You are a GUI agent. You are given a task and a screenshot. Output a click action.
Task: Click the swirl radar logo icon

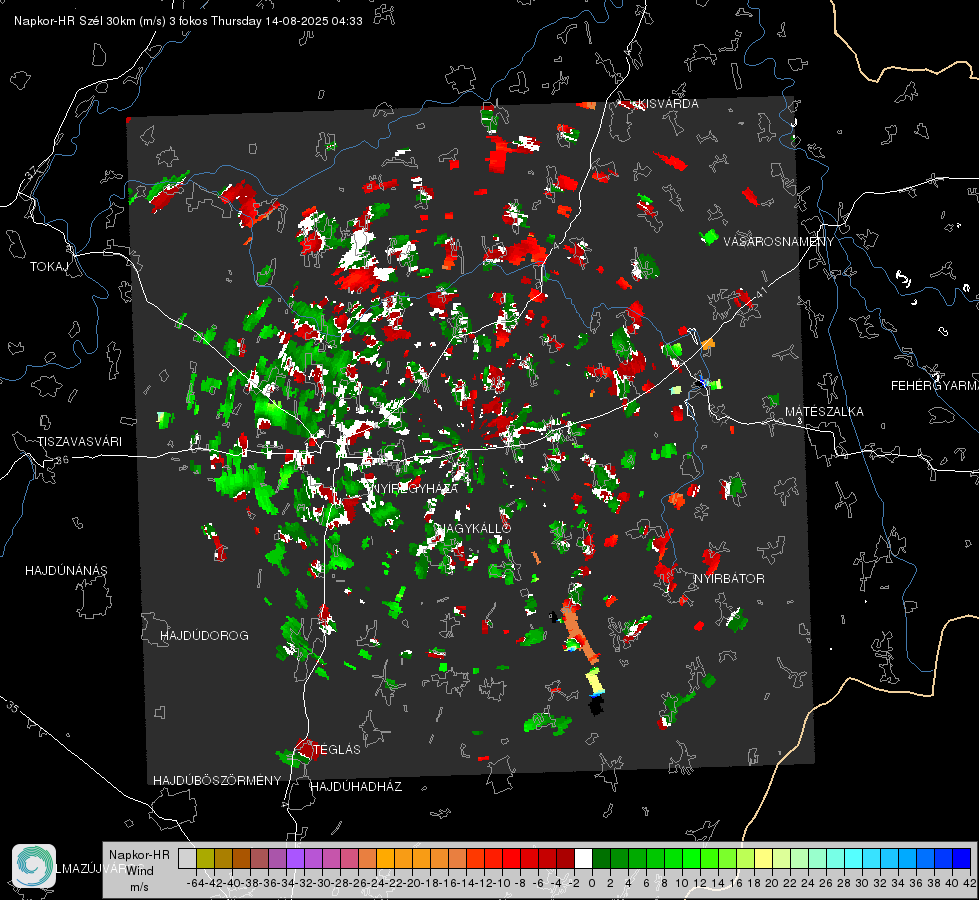click(x=34, y=866)
